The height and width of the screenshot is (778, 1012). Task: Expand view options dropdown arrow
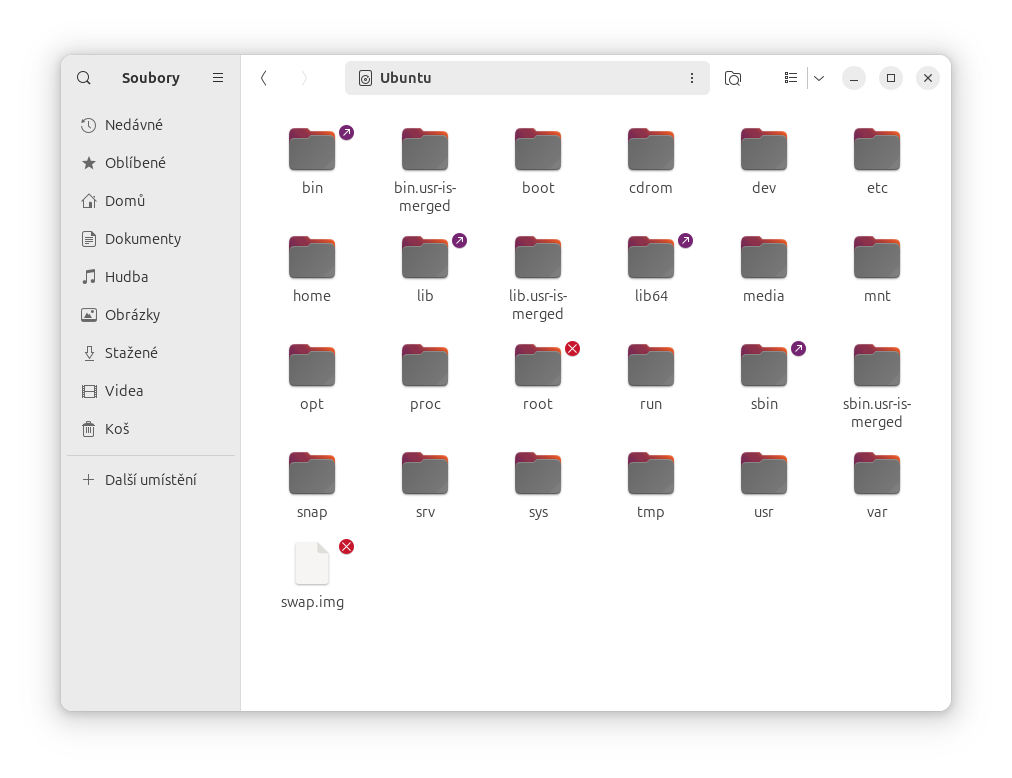[x=819, y=78]
